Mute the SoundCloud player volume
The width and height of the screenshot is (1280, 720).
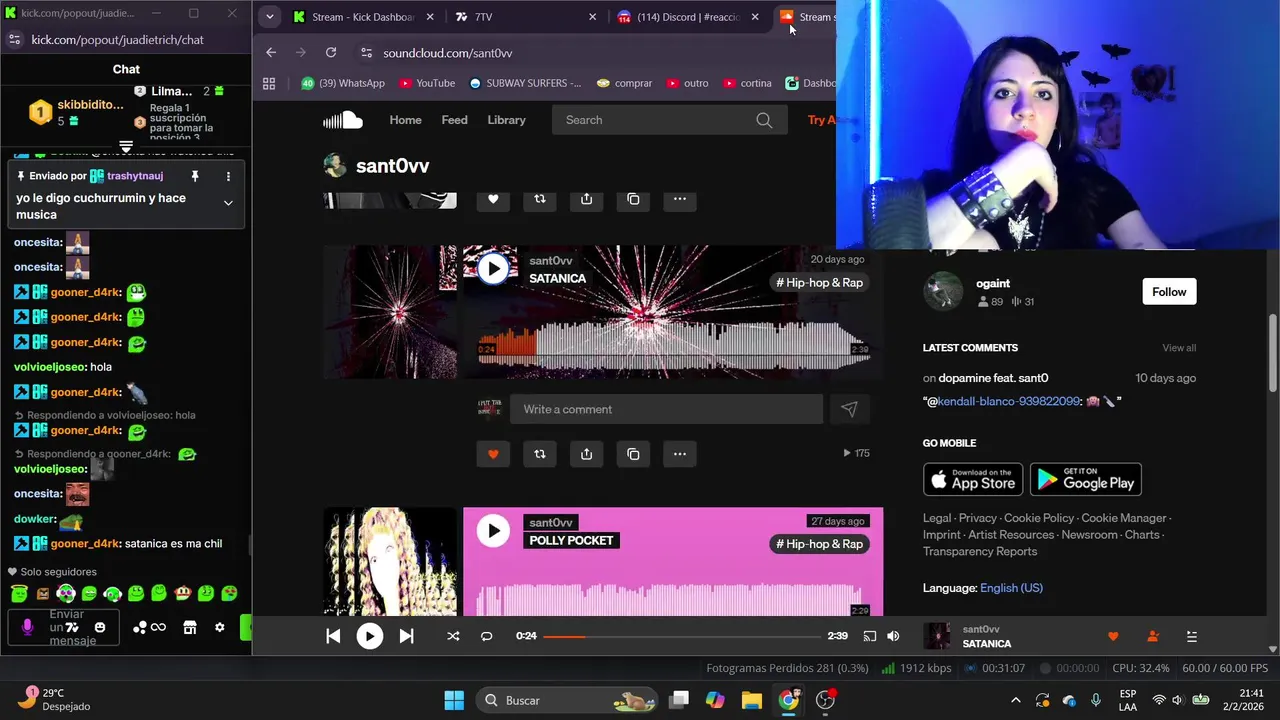coord(893,636)
